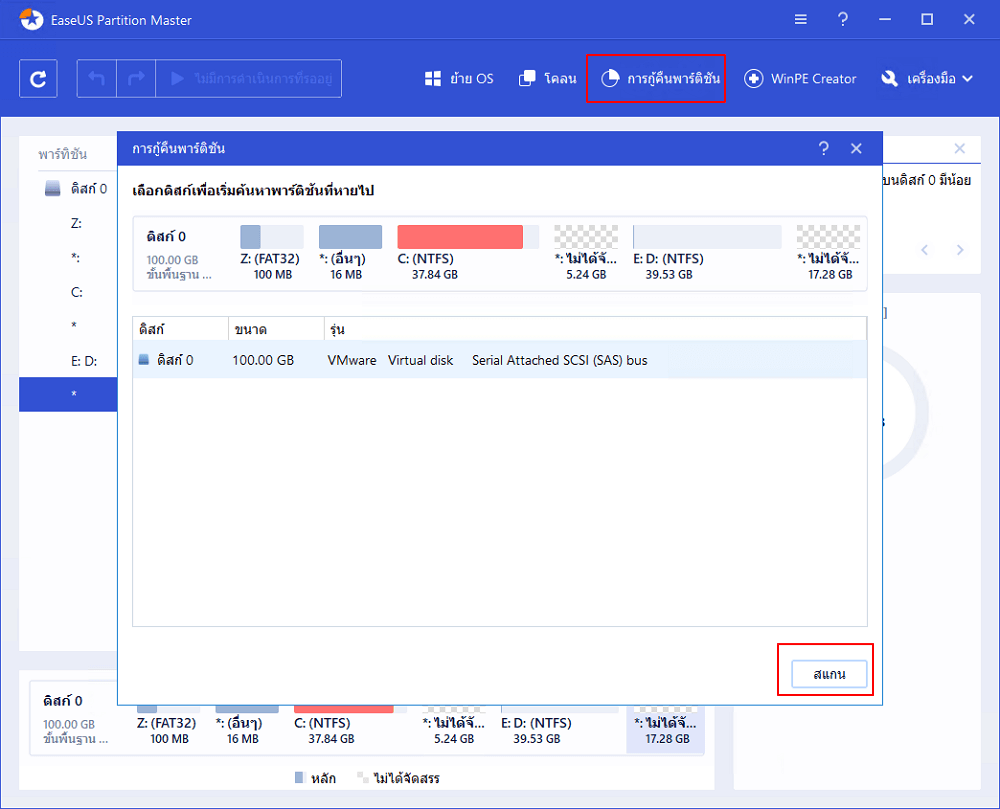1000x809 pixels.
Task: Click the help question mark in the title bar
Action: coord(842,20)
